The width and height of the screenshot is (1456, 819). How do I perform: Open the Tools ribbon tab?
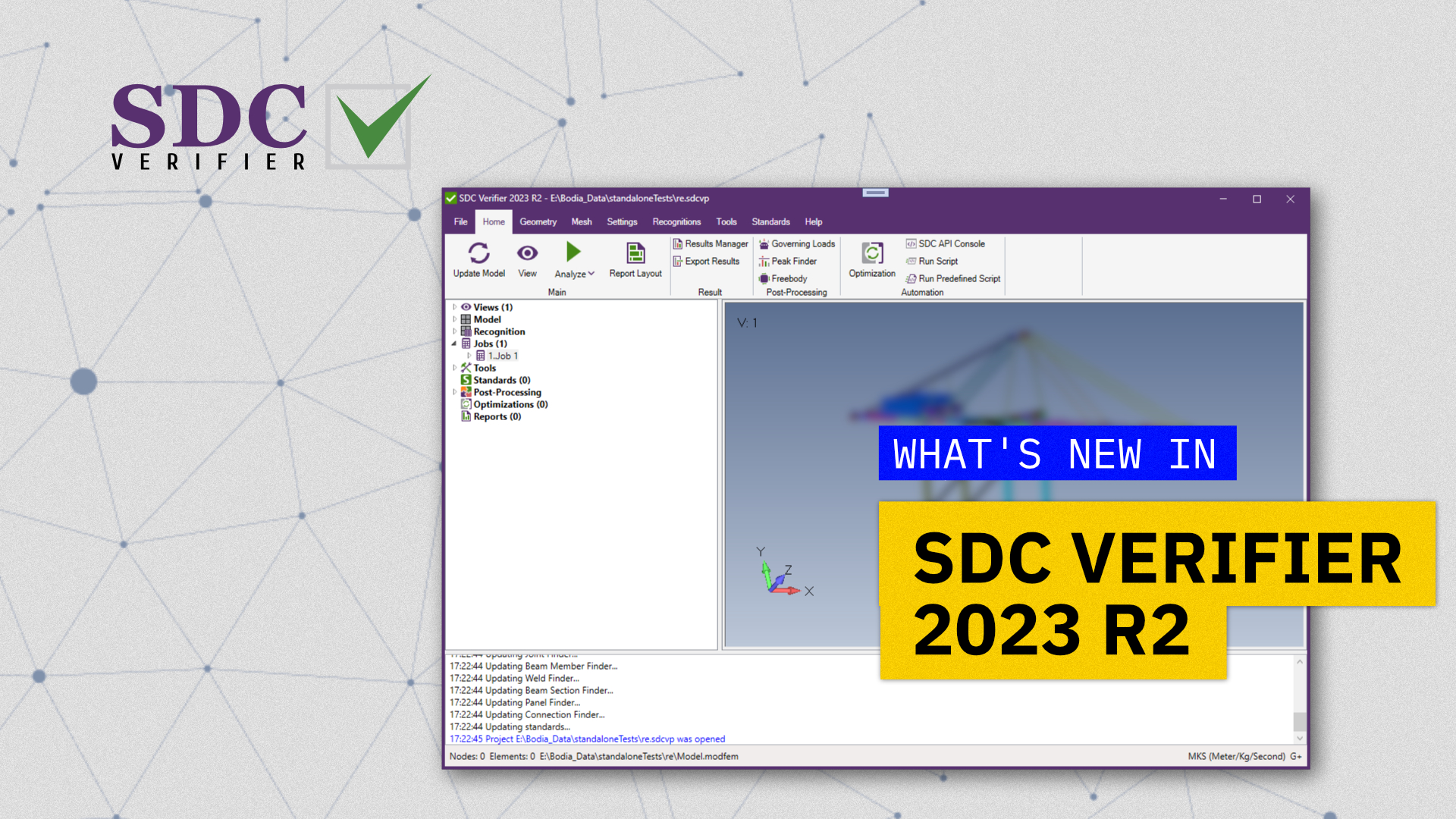coord(726,221)
